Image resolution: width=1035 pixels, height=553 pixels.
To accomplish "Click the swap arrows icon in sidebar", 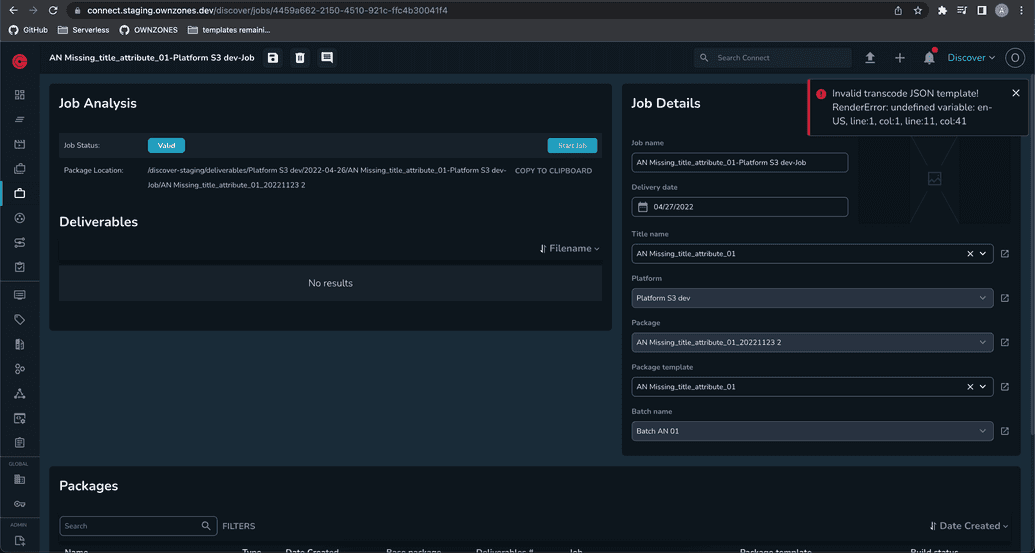I will [20, 243].
